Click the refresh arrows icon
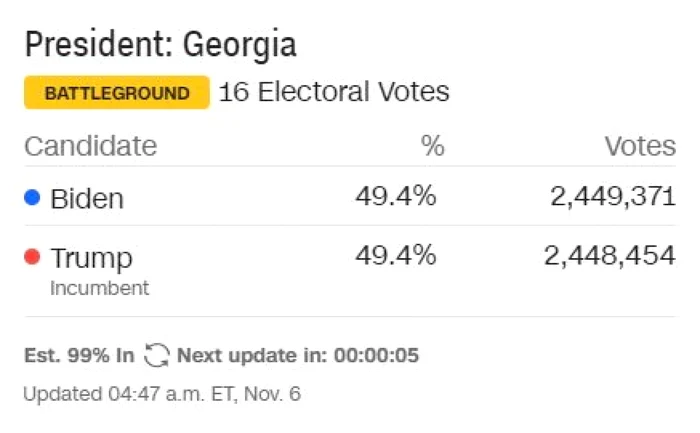The height and width of the screenshot is (433, 700). 156,355
